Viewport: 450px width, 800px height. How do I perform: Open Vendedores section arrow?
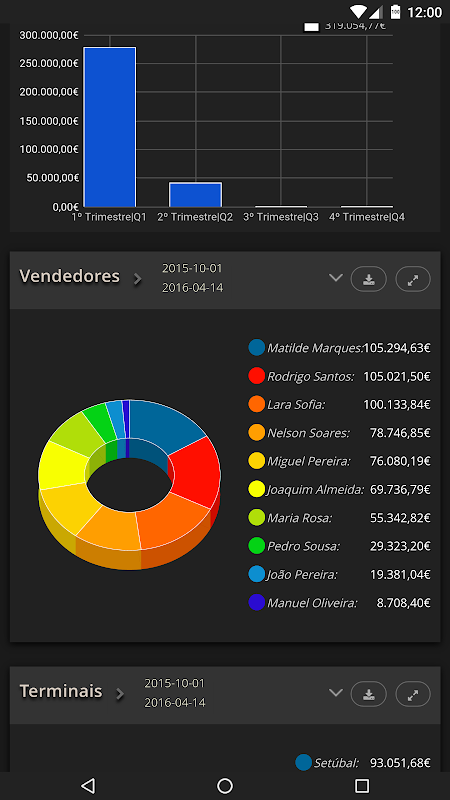click(x=137, y=279)
